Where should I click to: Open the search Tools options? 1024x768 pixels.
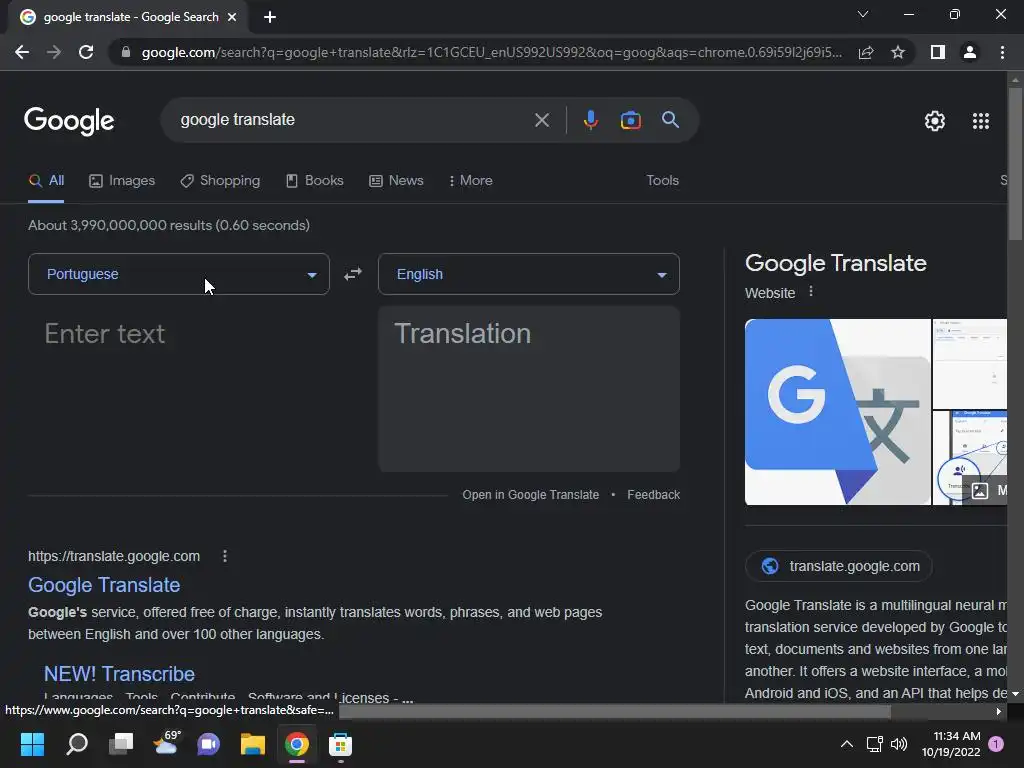tap(662, 181)
